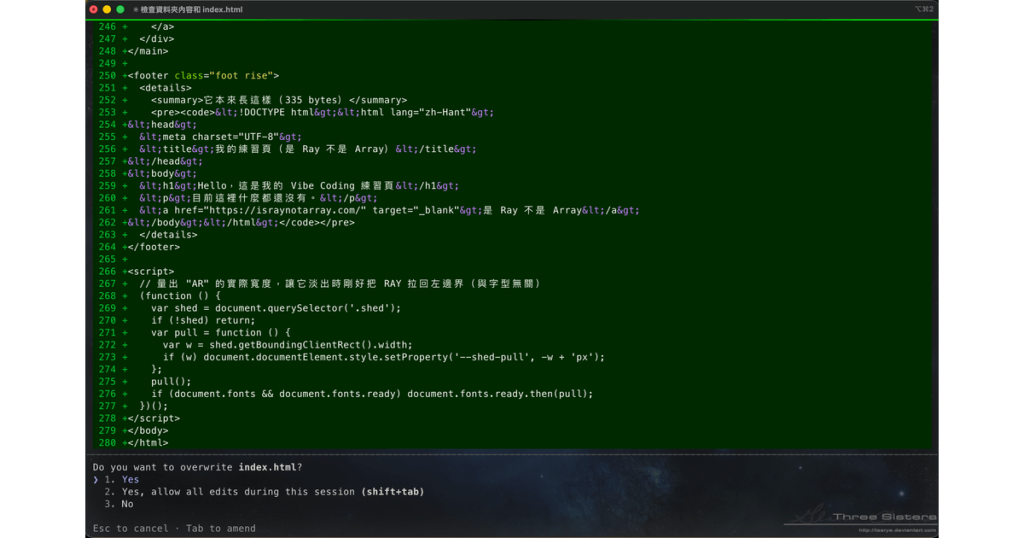This screenshot has height=538, width=1024.
Task: Click line 280 closing html tag
Action: tap(148, 443)
